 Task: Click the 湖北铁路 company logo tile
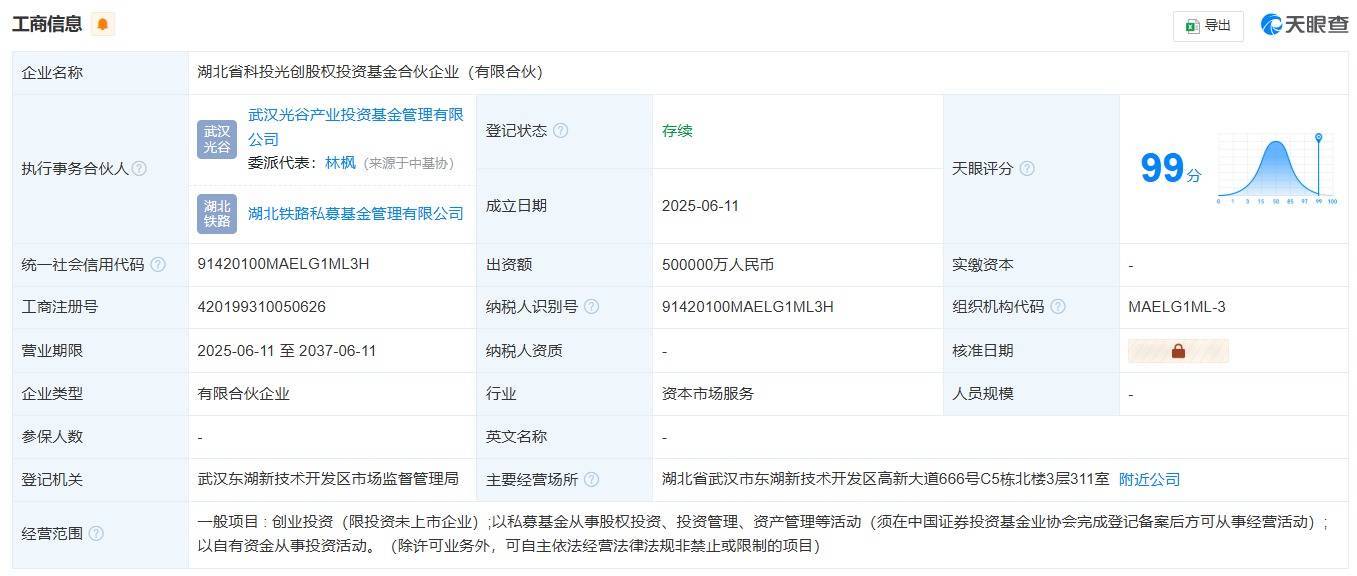tap(217, 213)
